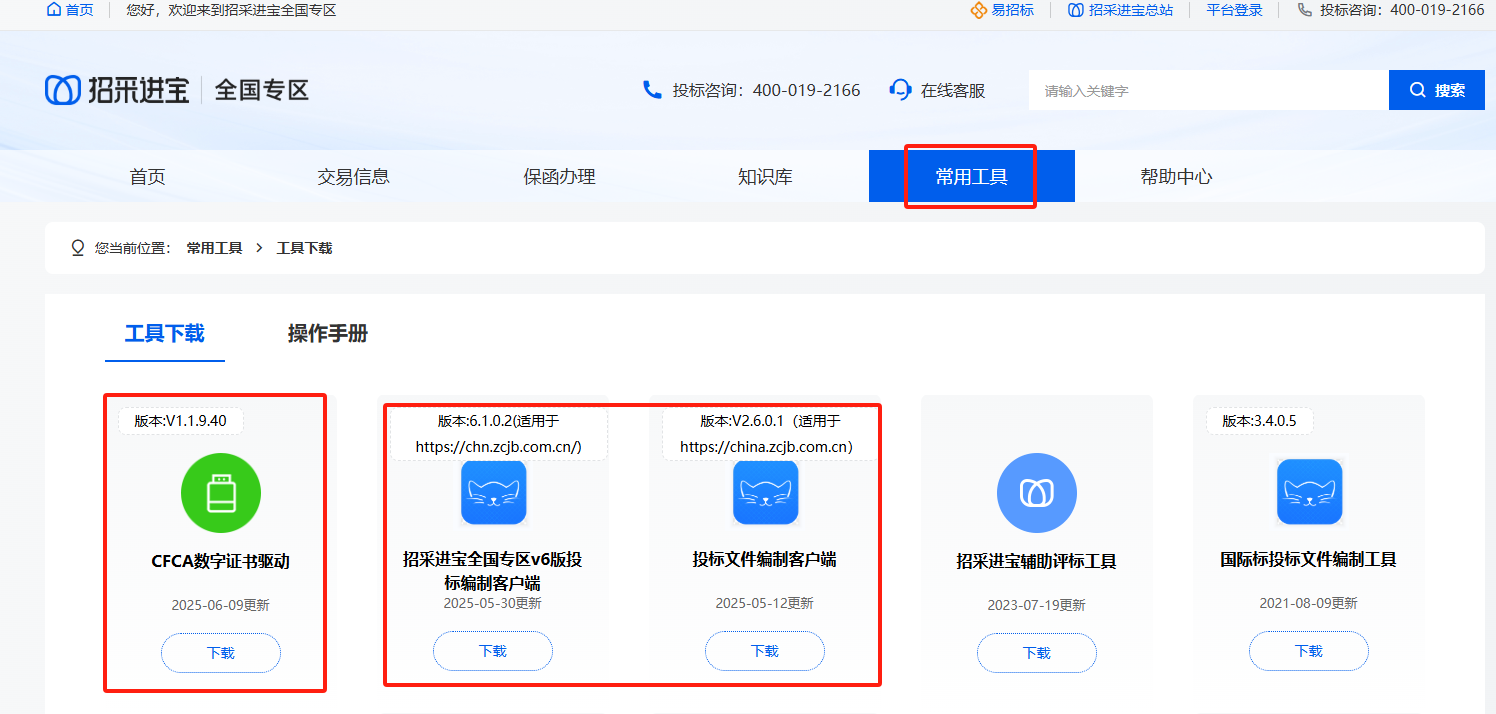The width and height of the screenshot is (1496, 714).
Task: Click the 国际标投标文件编制工具 title
Action: click(x=1309, y=560)
